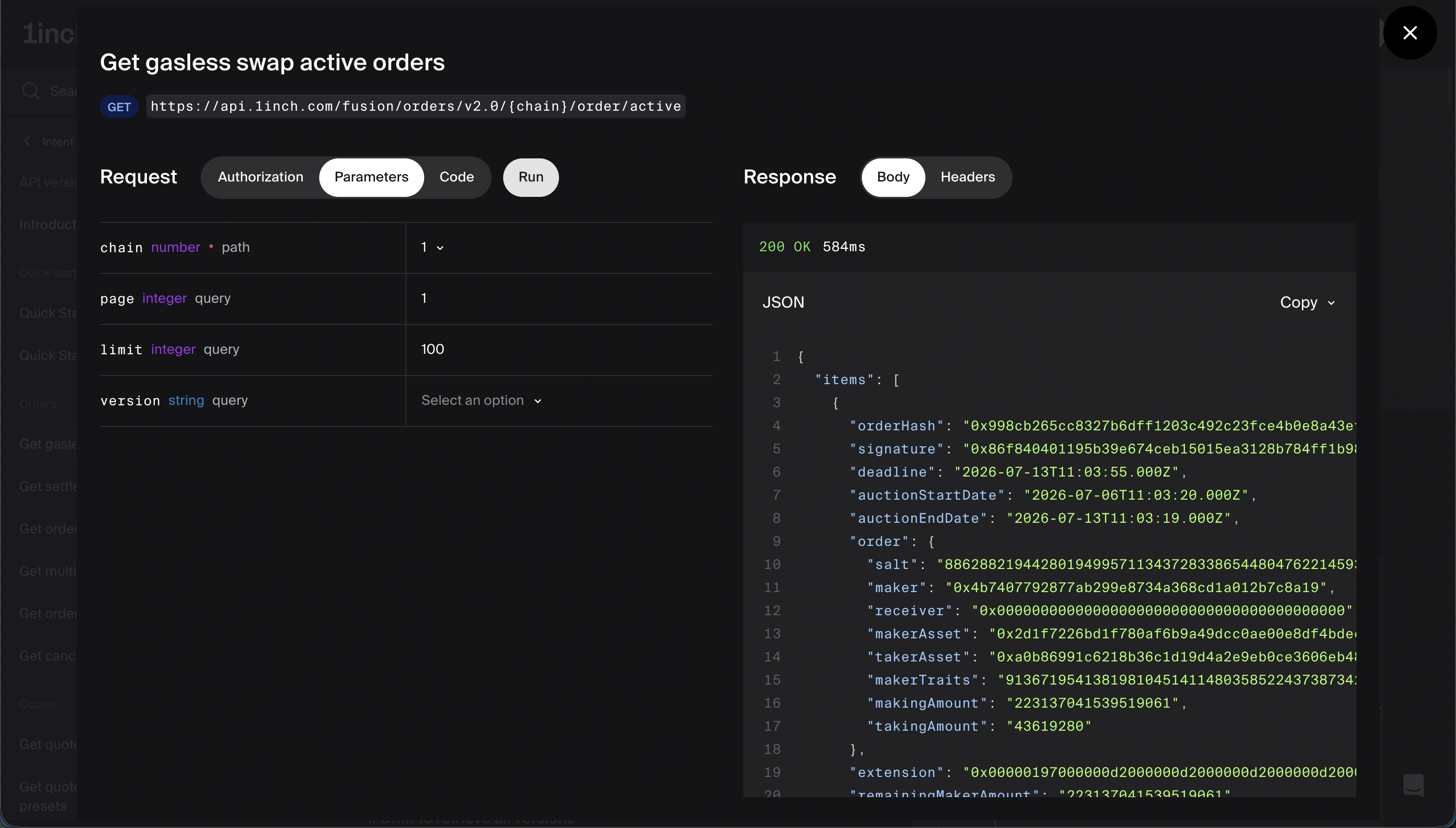Click the "makerTraits" line in JSON

pyautogui.click(x=1111, y=680)
